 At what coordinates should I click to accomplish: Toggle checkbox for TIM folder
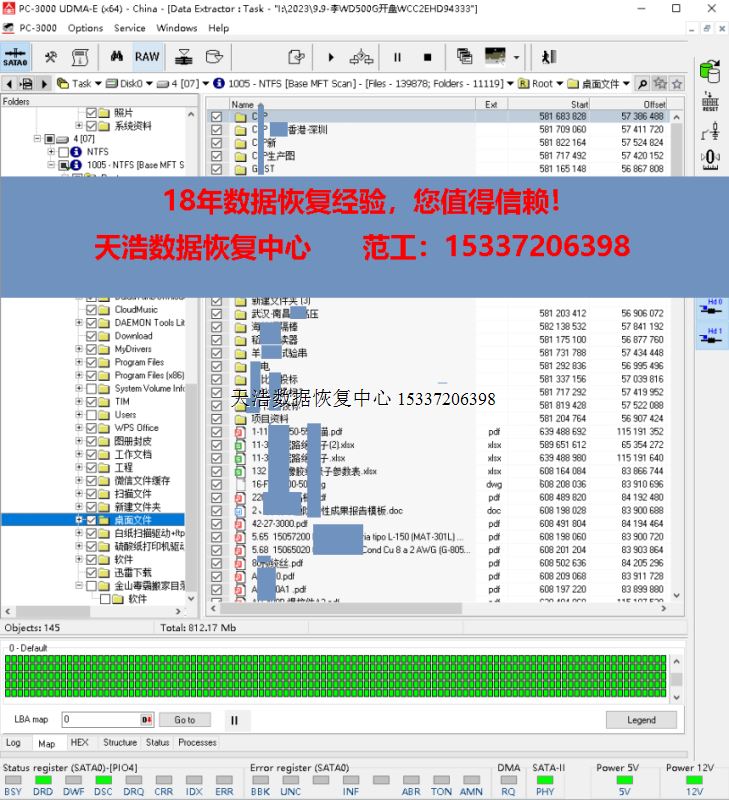click(x=91, y=402)
